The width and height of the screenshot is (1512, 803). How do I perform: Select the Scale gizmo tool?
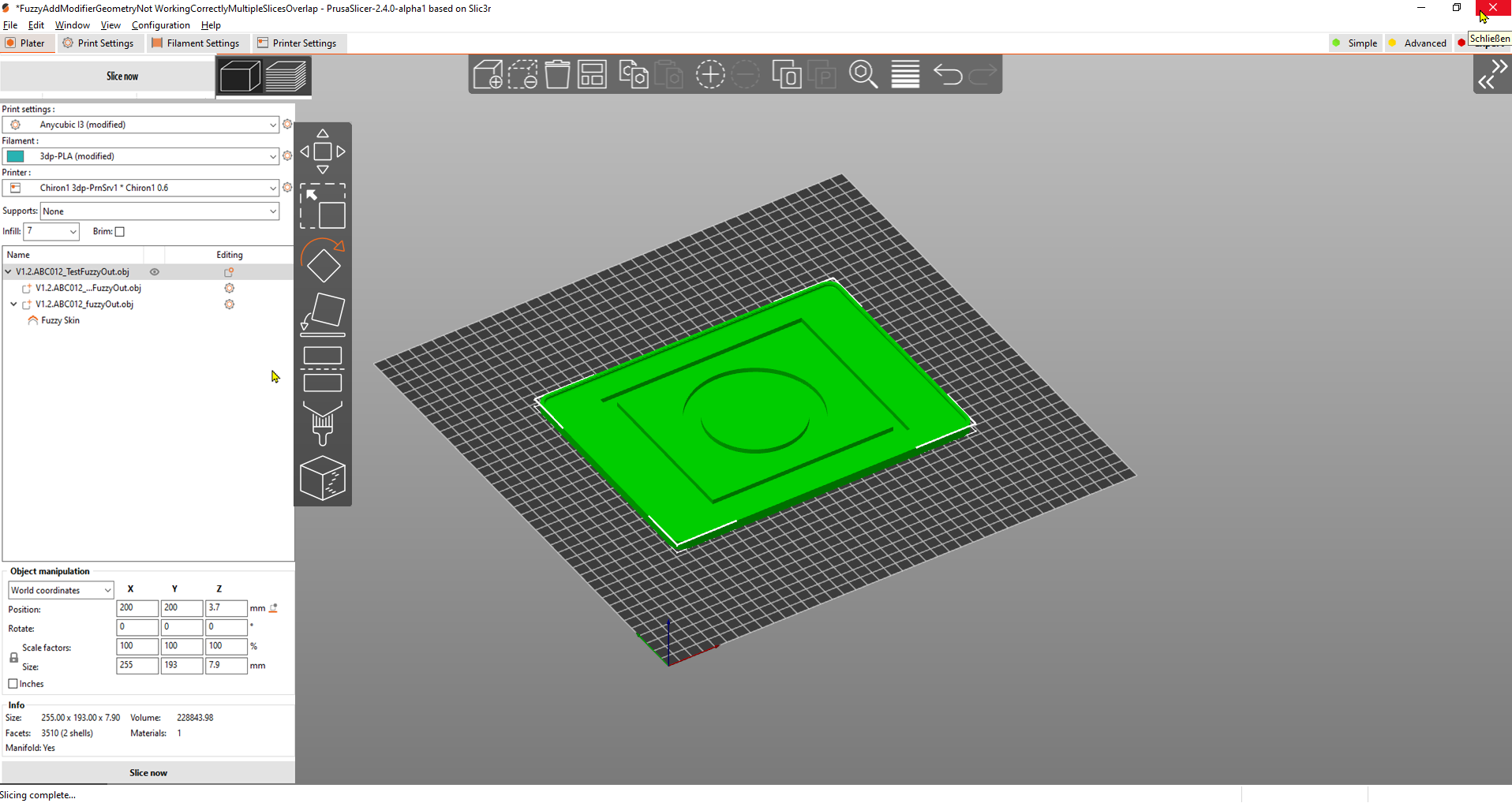[x=323, y=207]
